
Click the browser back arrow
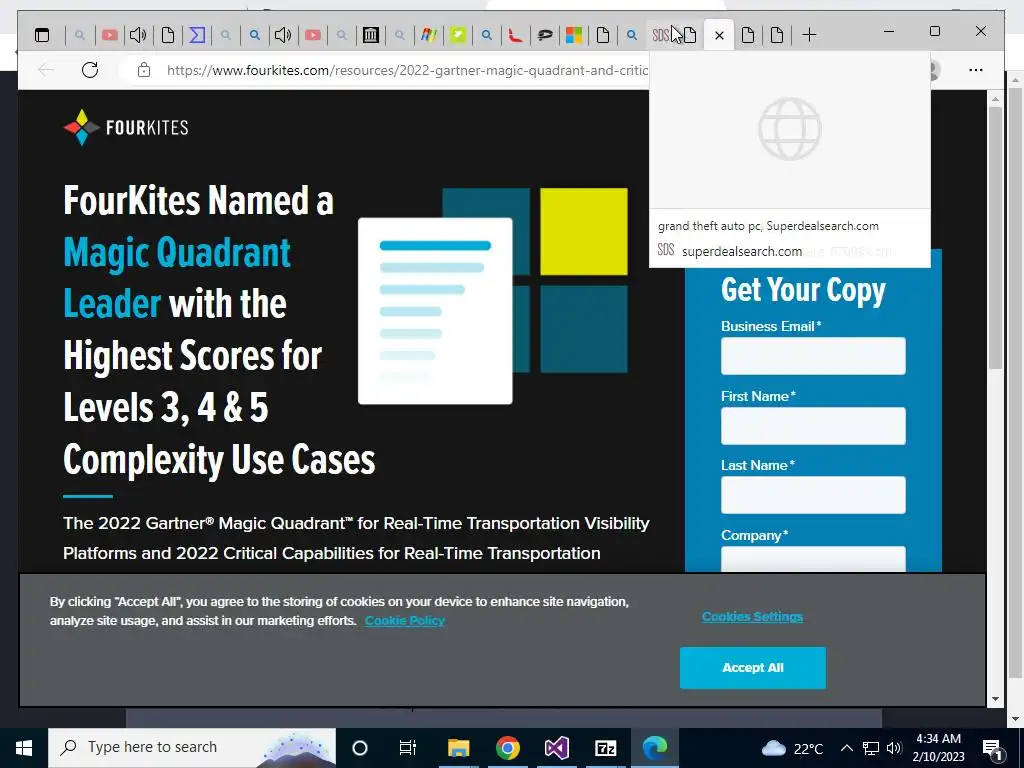coord(46,70)
